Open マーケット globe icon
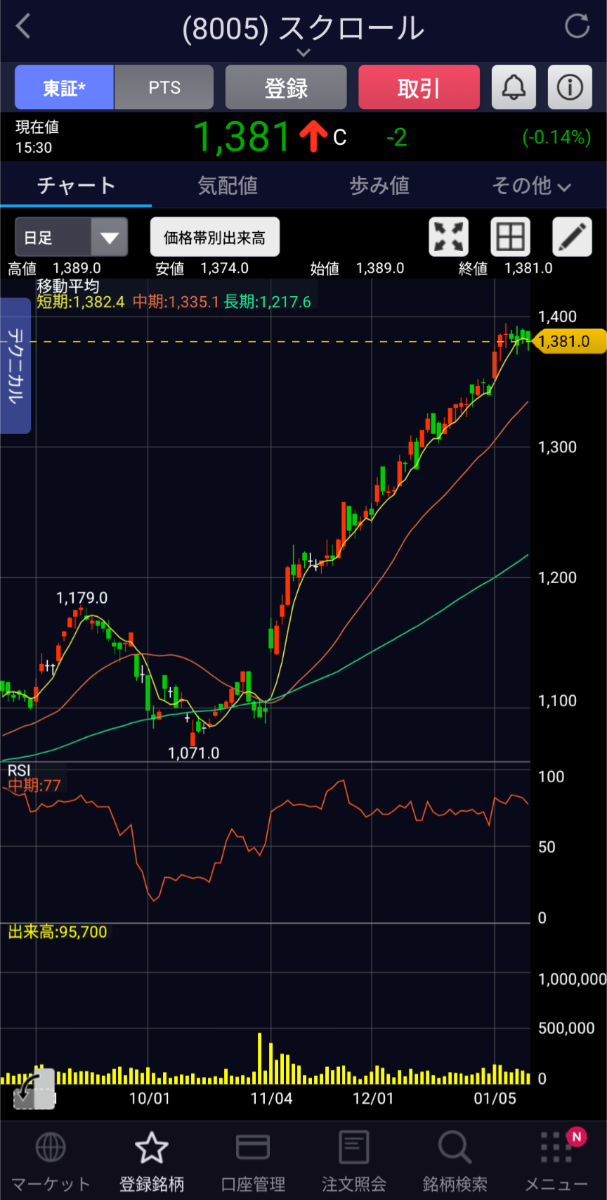The image size is (607, 1200). pos(50,1148)
